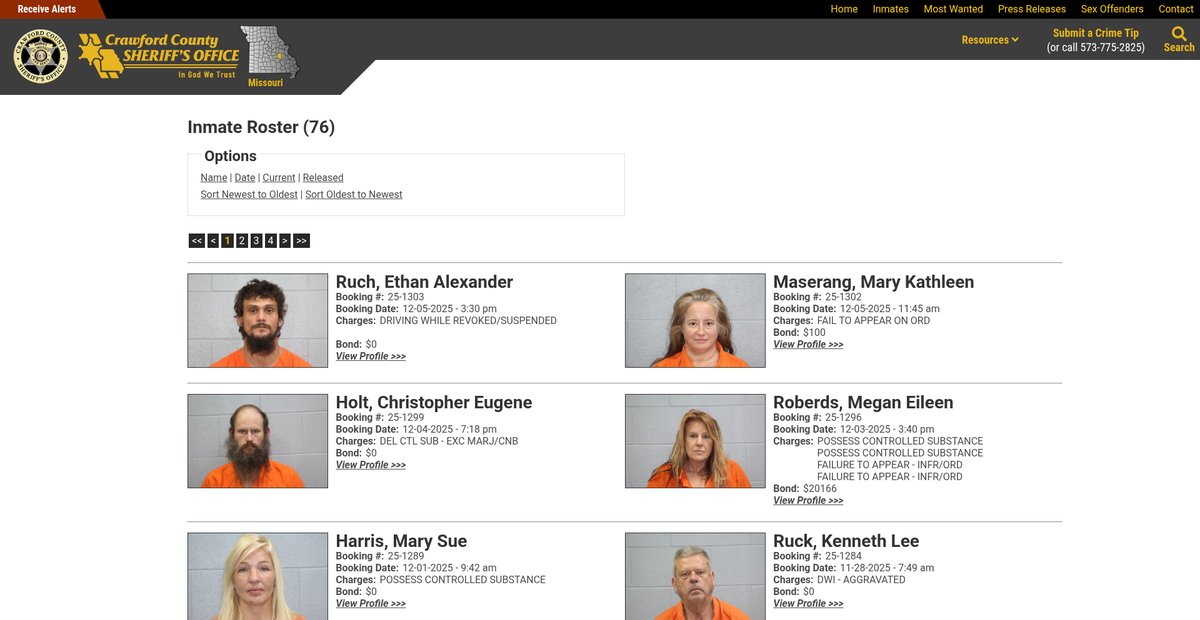
Task: Select Sort Newest to Oldest
Action: pyautogui.click(x=249, y=195)
